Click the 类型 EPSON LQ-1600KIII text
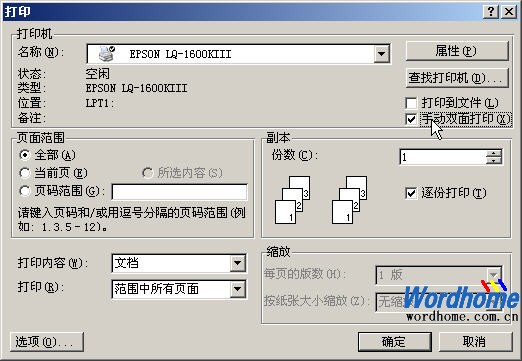Screen dimensions: 522x361 (136, 88)
